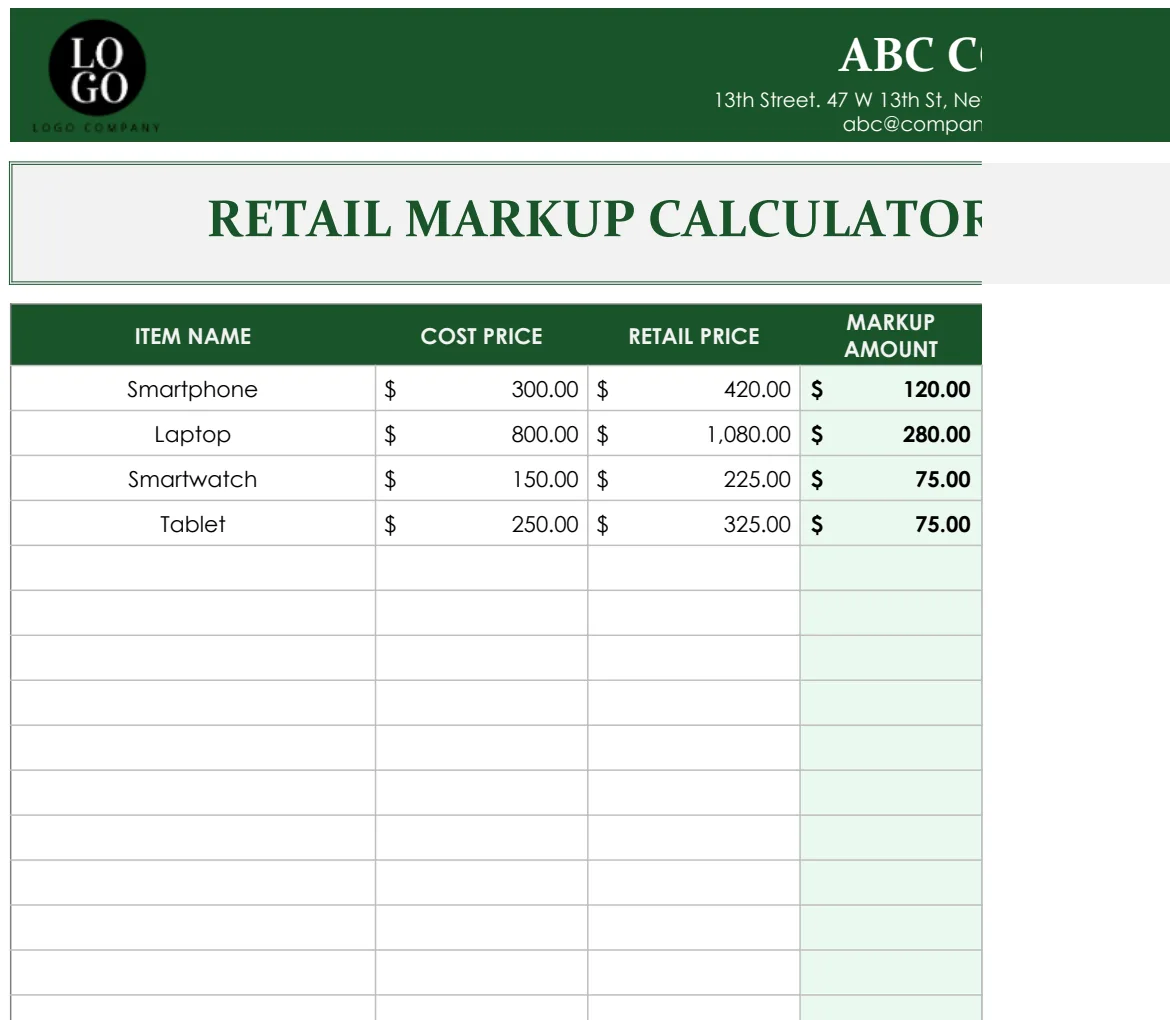Select the Tablet item cell
This screenshot has width=1170, height=1020.
tap(193, 524)
